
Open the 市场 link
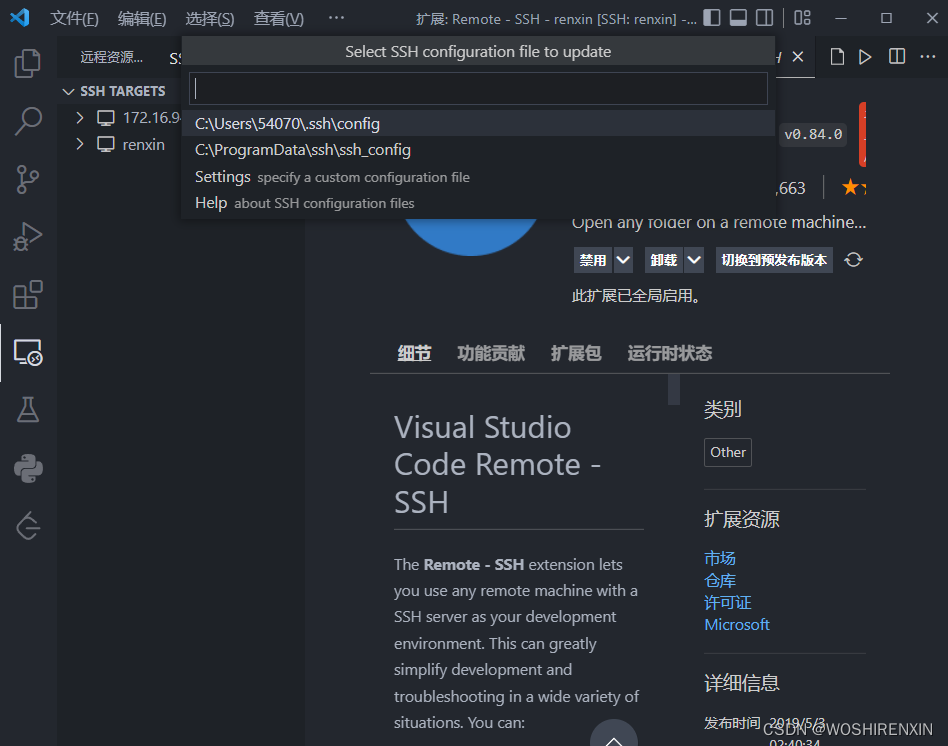[719, 558]
